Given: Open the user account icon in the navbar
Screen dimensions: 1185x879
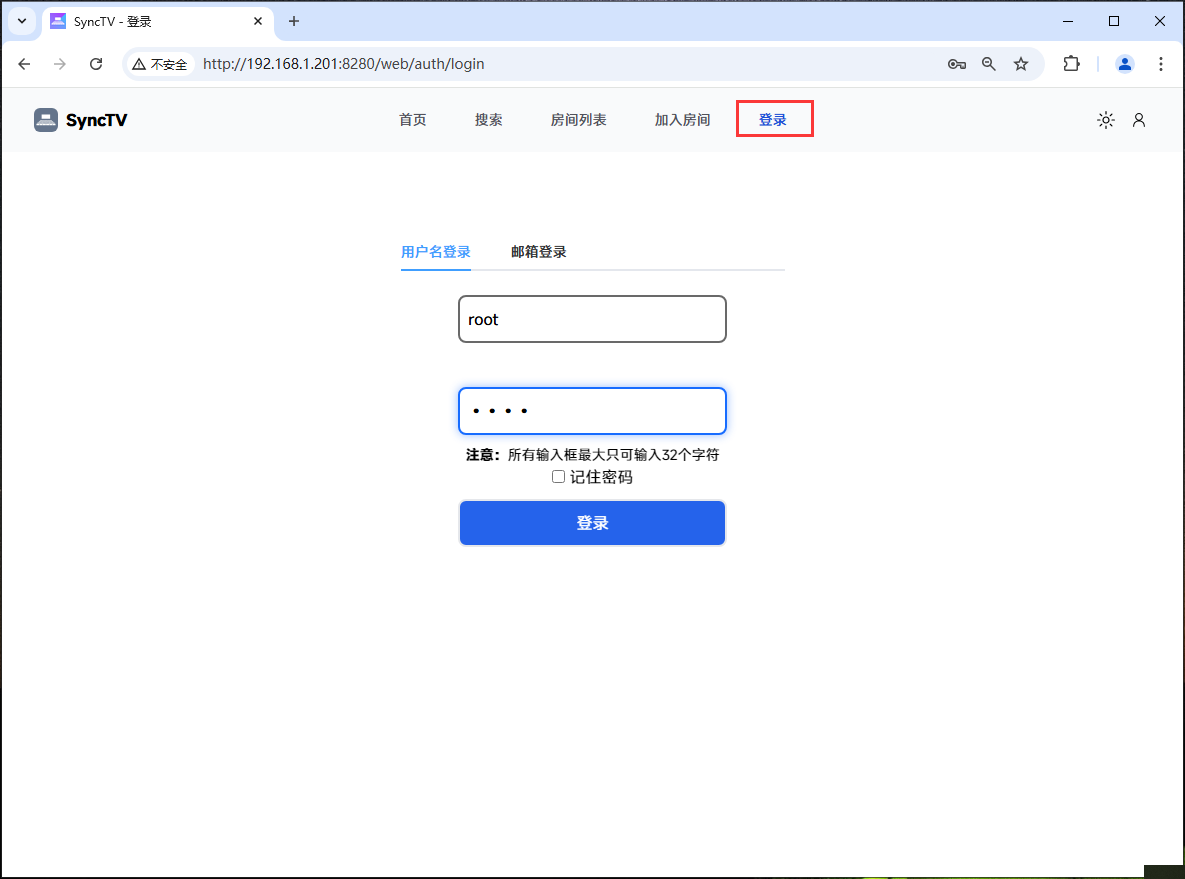Looking at the screenshot, I should point(1139,119).
